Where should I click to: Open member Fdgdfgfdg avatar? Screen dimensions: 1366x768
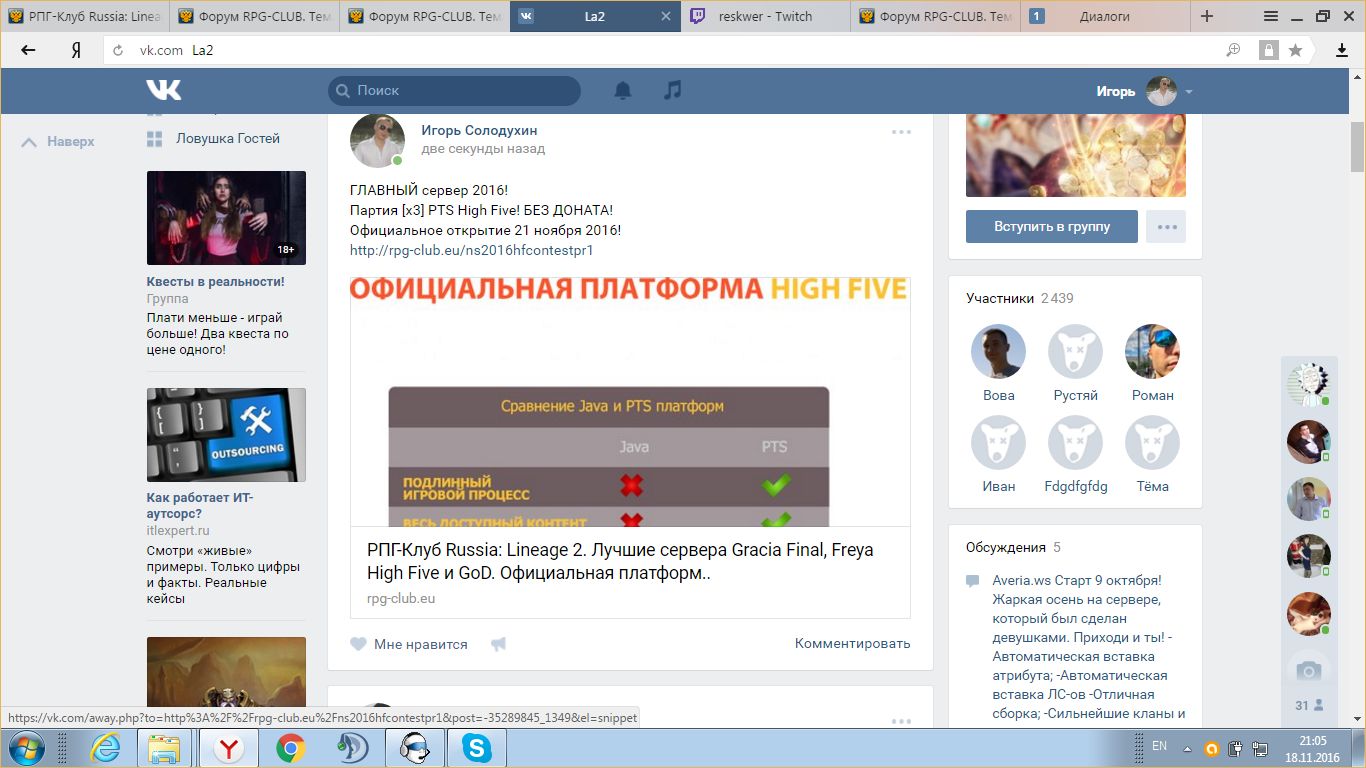click(1075, 442)
